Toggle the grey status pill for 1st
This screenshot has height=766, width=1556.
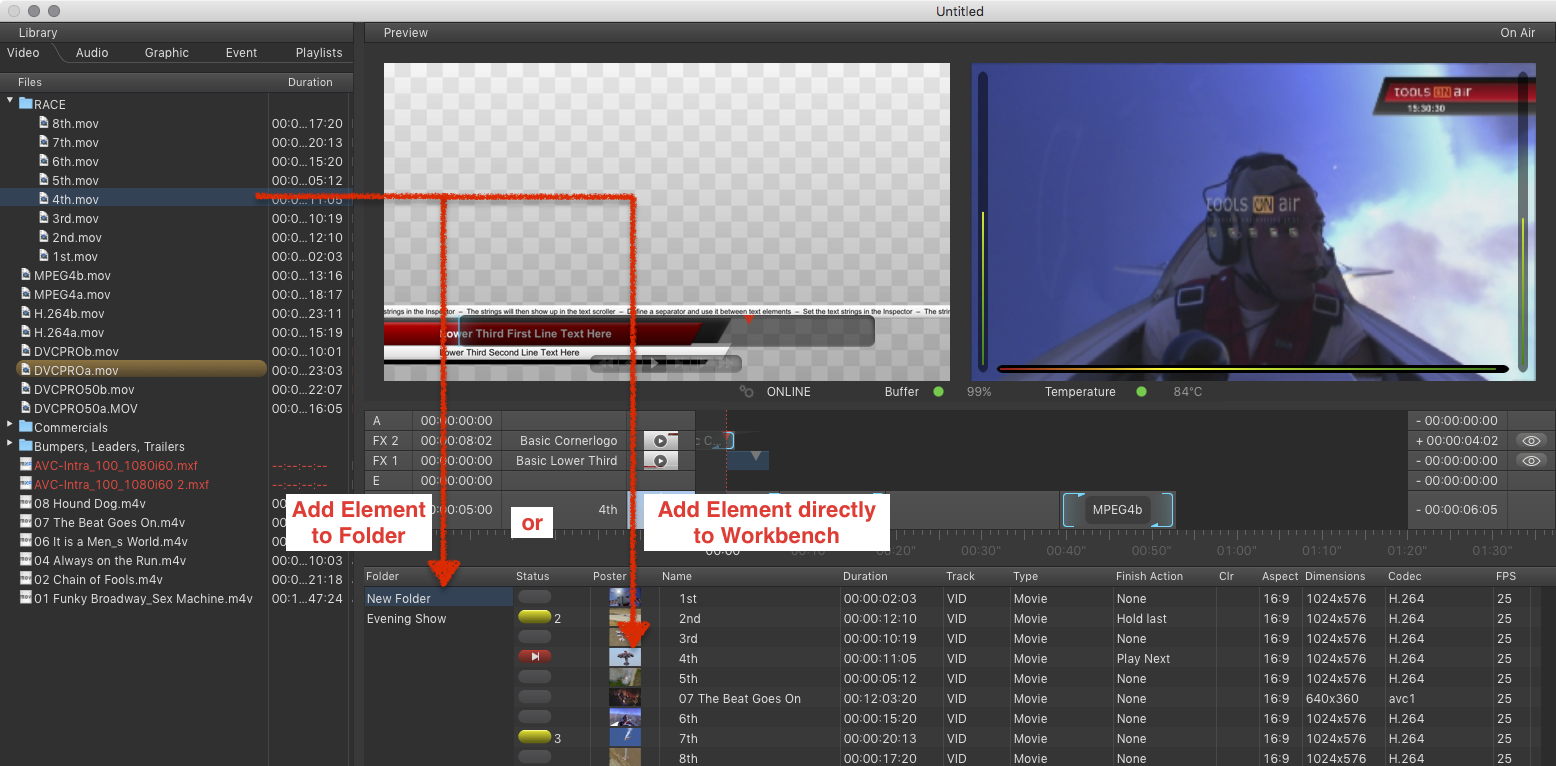click(534, 597)
